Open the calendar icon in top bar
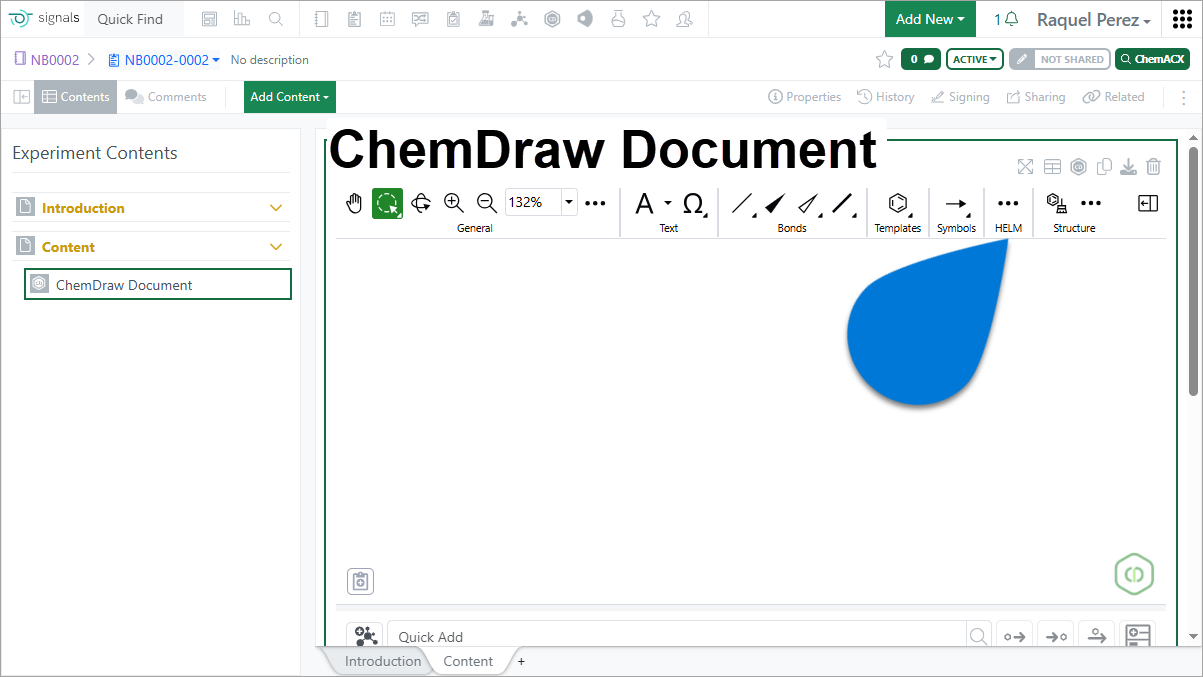 click(x=387, y=19)
